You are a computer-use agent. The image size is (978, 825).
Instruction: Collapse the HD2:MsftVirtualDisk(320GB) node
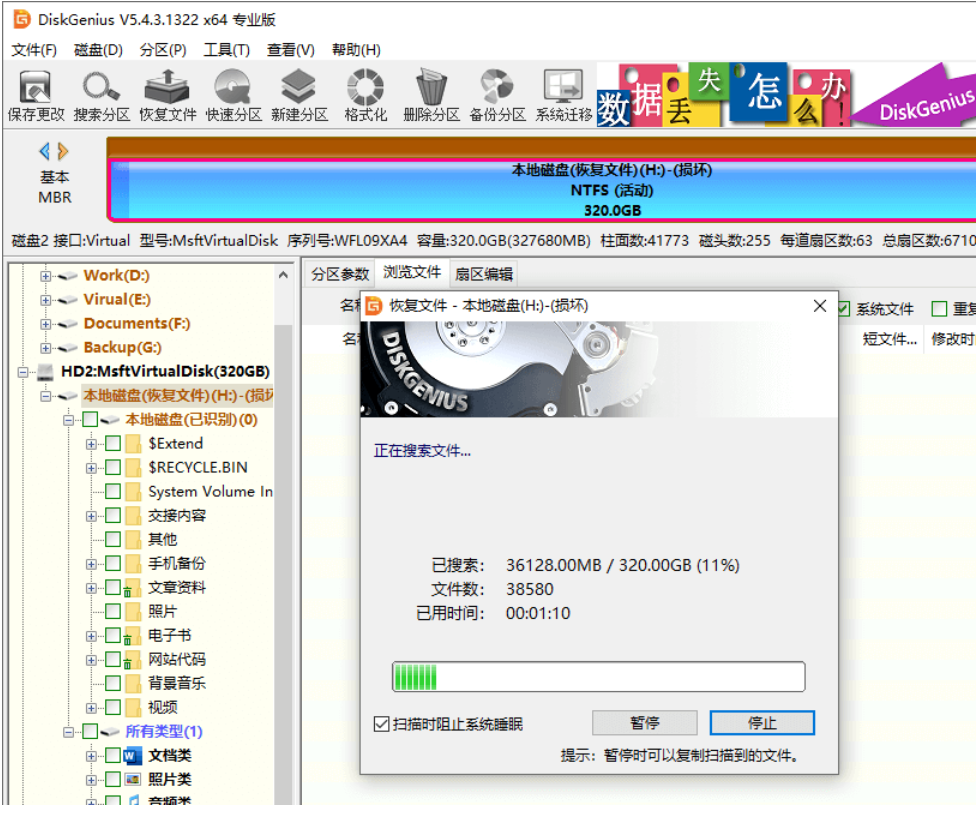click(22, 372)
